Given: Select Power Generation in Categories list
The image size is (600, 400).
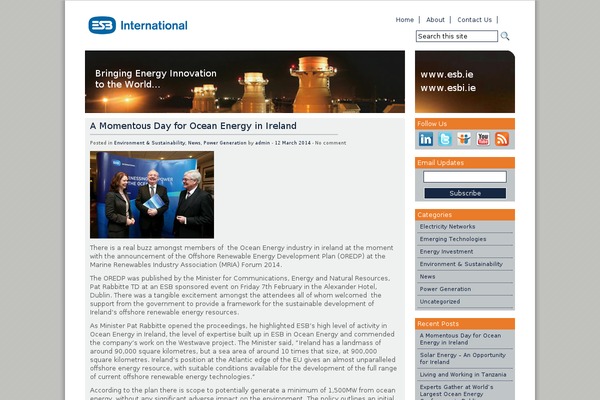Looking at the screenshot, I should pyautogui.click(x=445, y=289).
